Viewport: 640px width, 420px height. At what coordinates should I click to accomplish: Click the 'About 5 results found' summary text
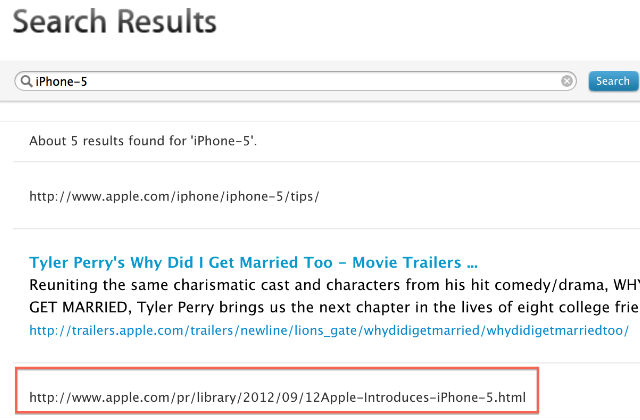143,141
